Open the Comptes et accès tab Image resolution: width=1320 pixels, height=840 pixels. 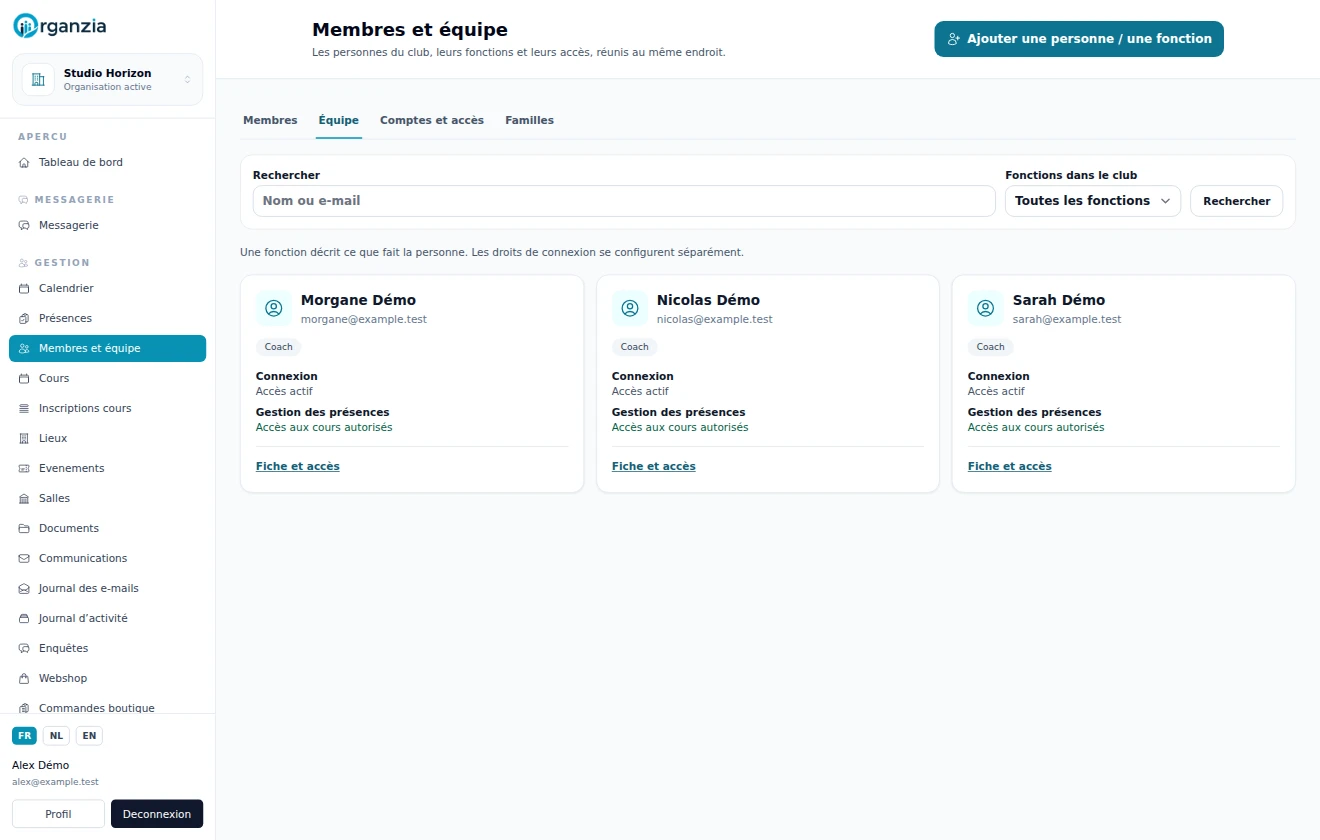click(x=432, y=120)
